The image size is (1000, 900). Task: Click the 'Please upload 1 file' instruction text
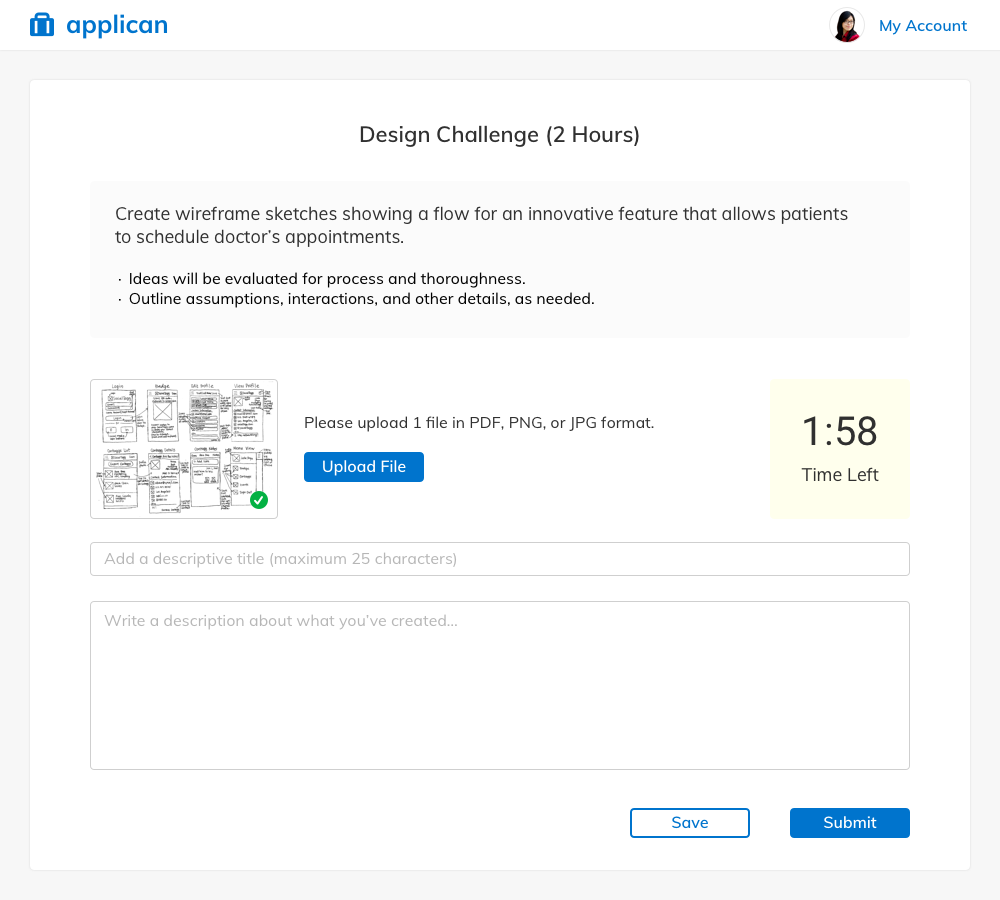479,423
